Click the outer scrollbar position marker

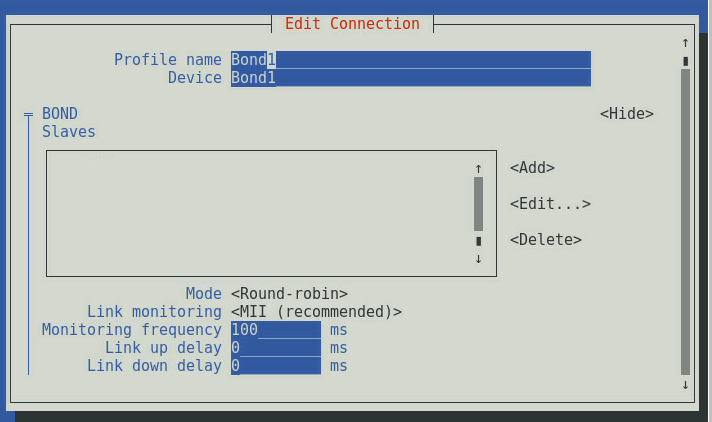click(685, 61)
